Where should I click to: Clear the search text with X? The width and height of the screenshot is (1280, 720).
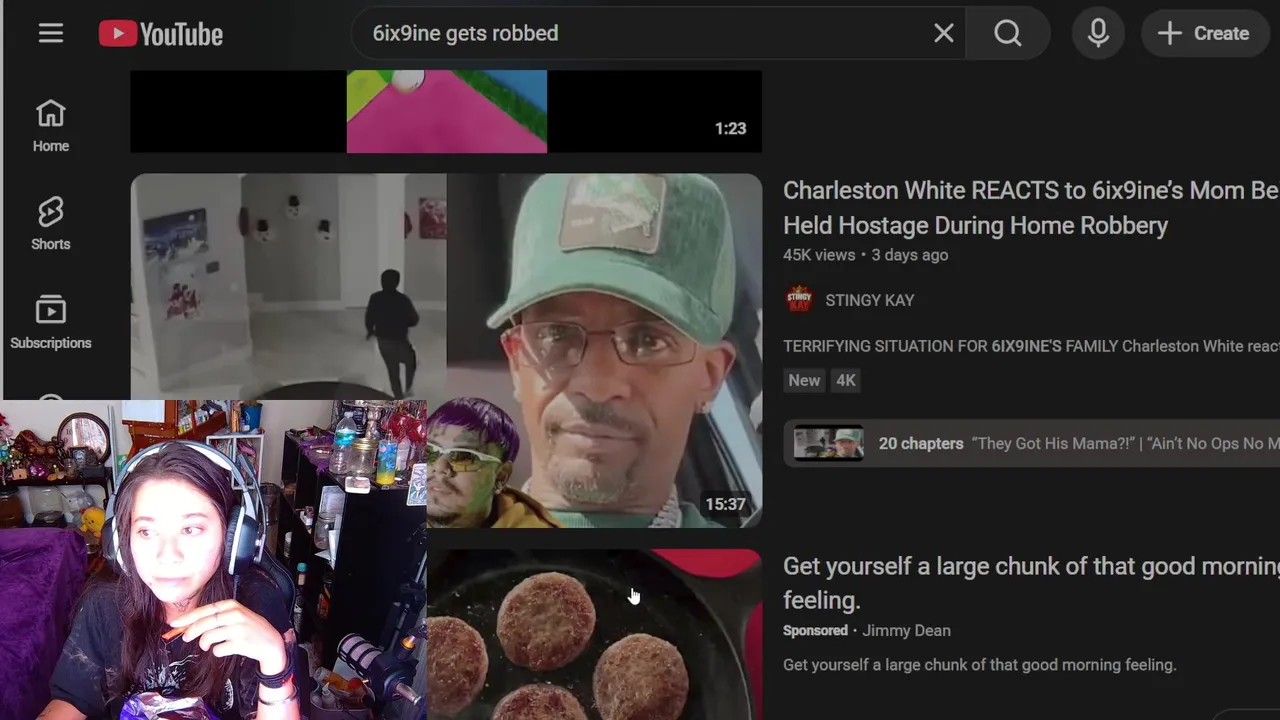[x=943, y=33]
